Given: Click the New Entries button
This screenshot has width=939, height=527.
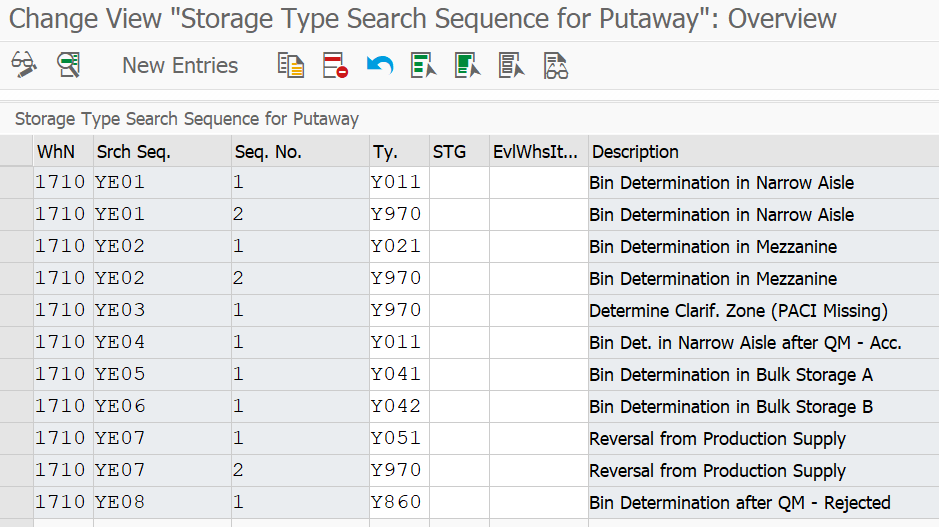Looking at the screenshot, I should pyautogui.click(x=180, y=65).
